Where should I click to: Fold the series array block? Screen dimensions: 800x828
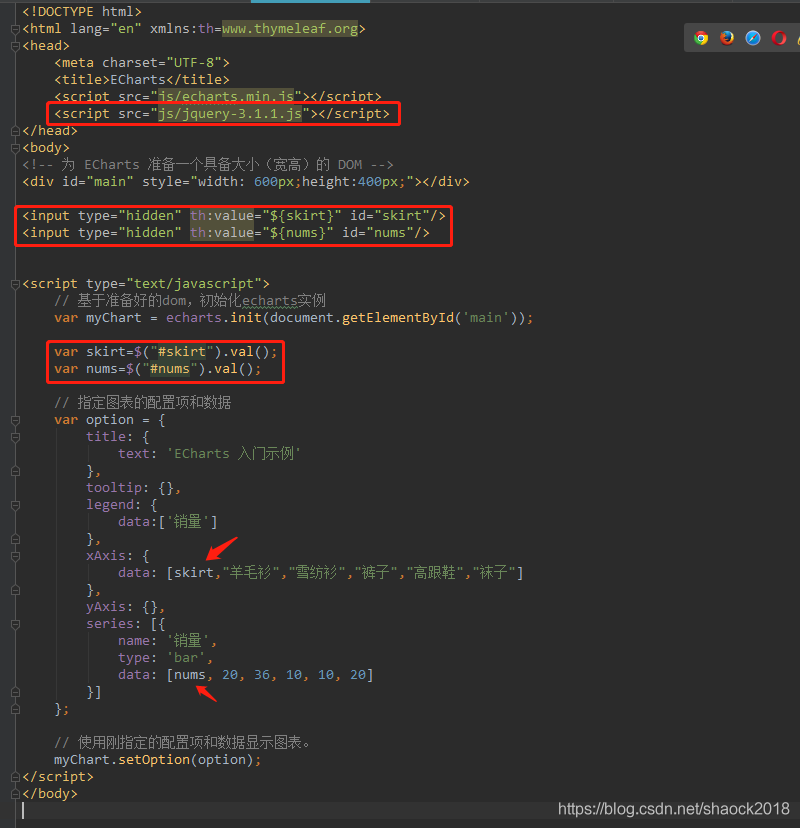tap(13, 624)
